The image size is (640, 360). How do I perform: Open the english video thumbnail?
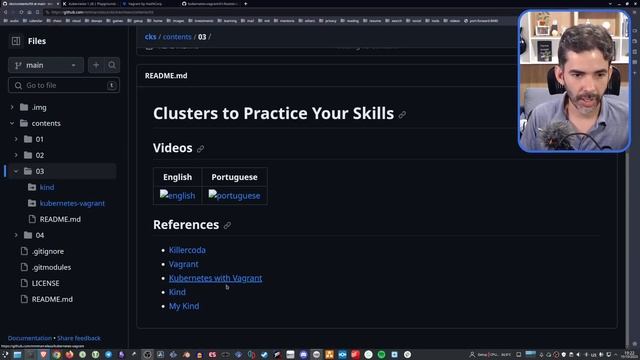pyautogui.click(x=177, y=195)
